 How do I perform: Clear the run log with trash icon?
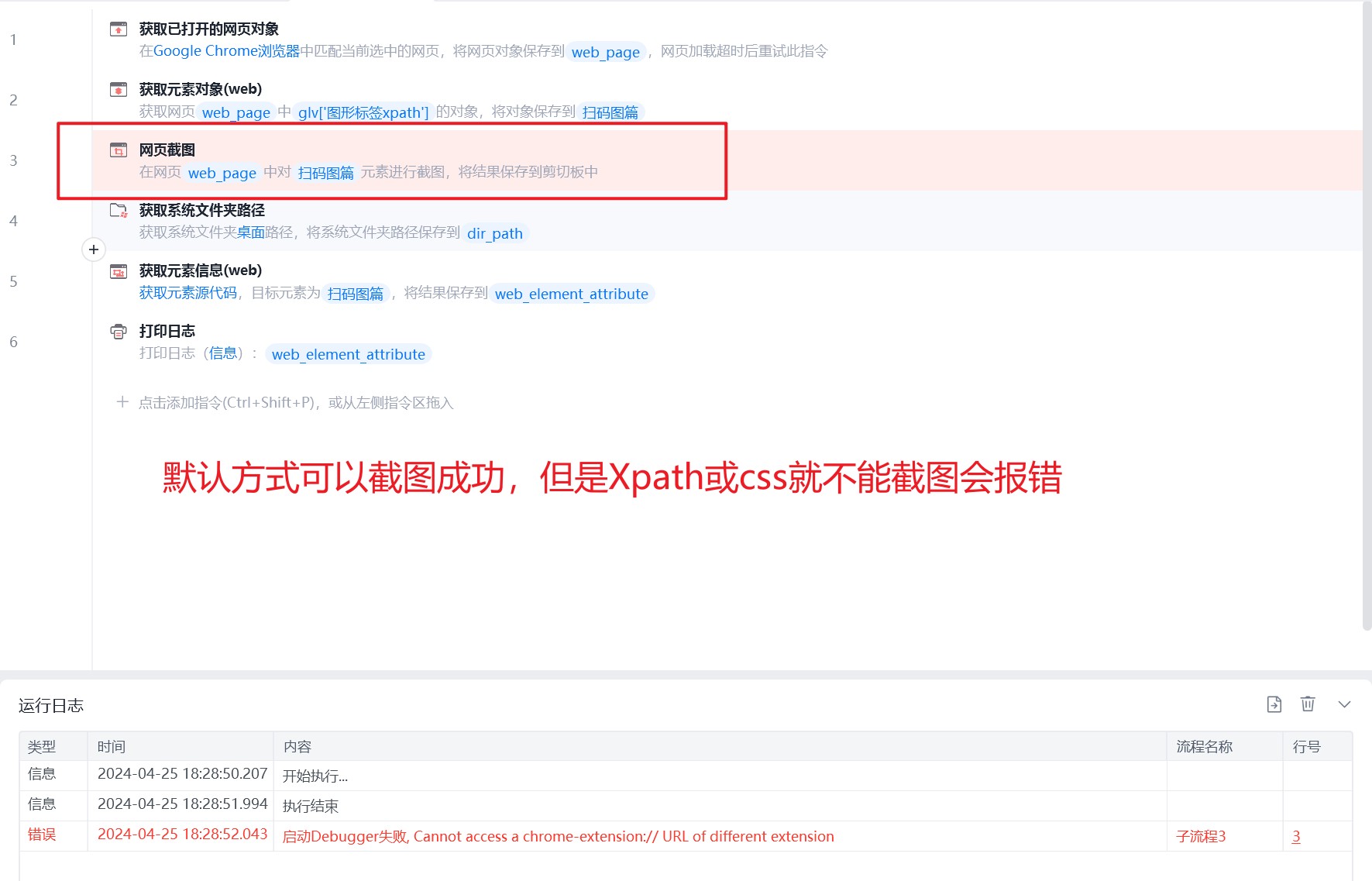click(x=1308, y=704)
